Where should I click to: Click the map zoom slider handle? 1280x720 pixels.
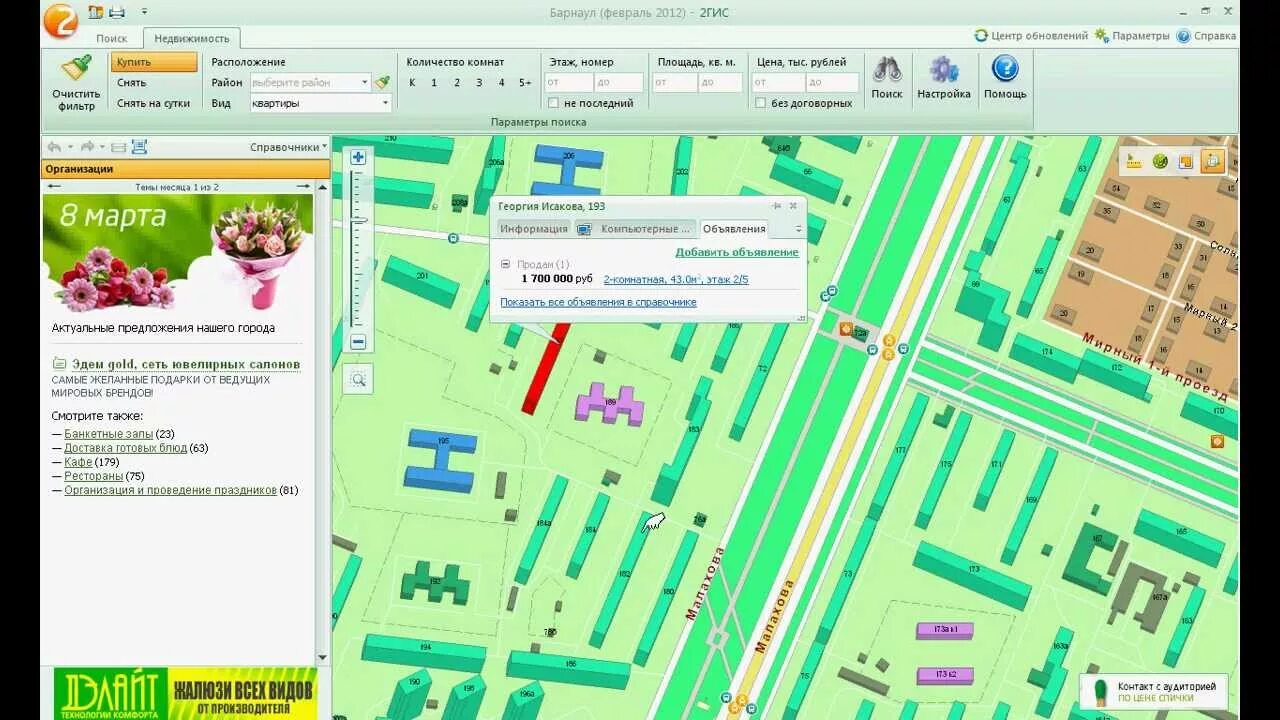(358, 220)
